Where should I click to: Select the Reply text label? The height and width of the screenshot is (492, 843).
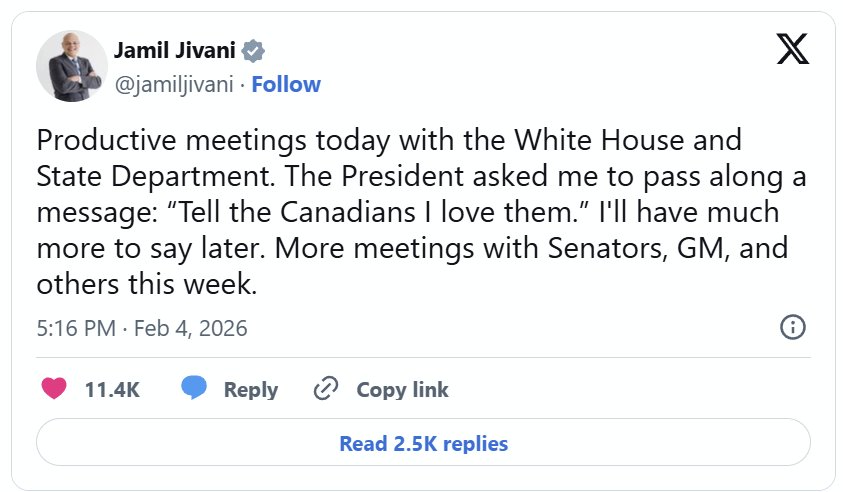pyautogui.click(x=250, y=390)
